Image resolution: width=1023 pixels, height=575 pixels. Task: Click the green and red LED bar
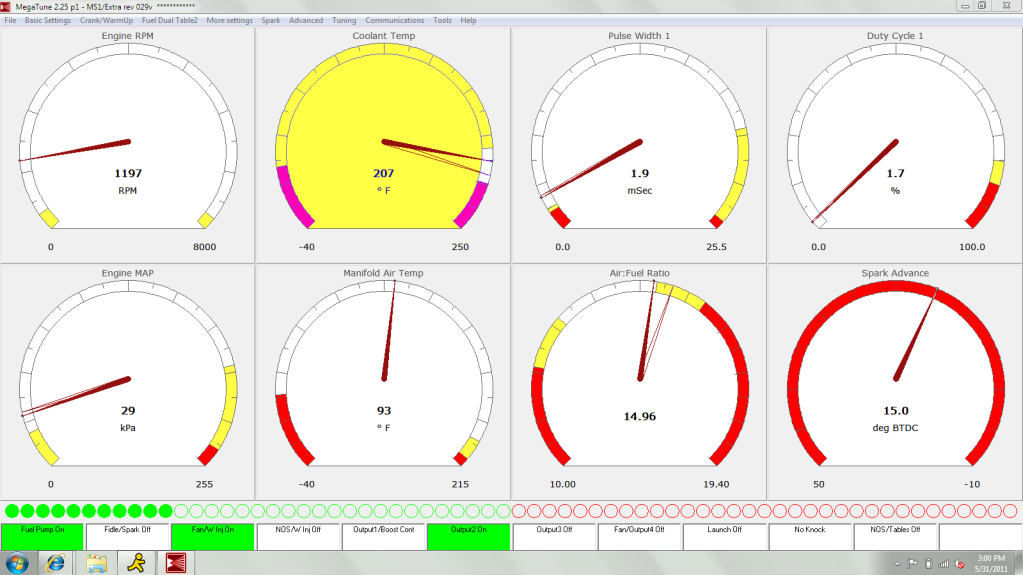point(511,511)
